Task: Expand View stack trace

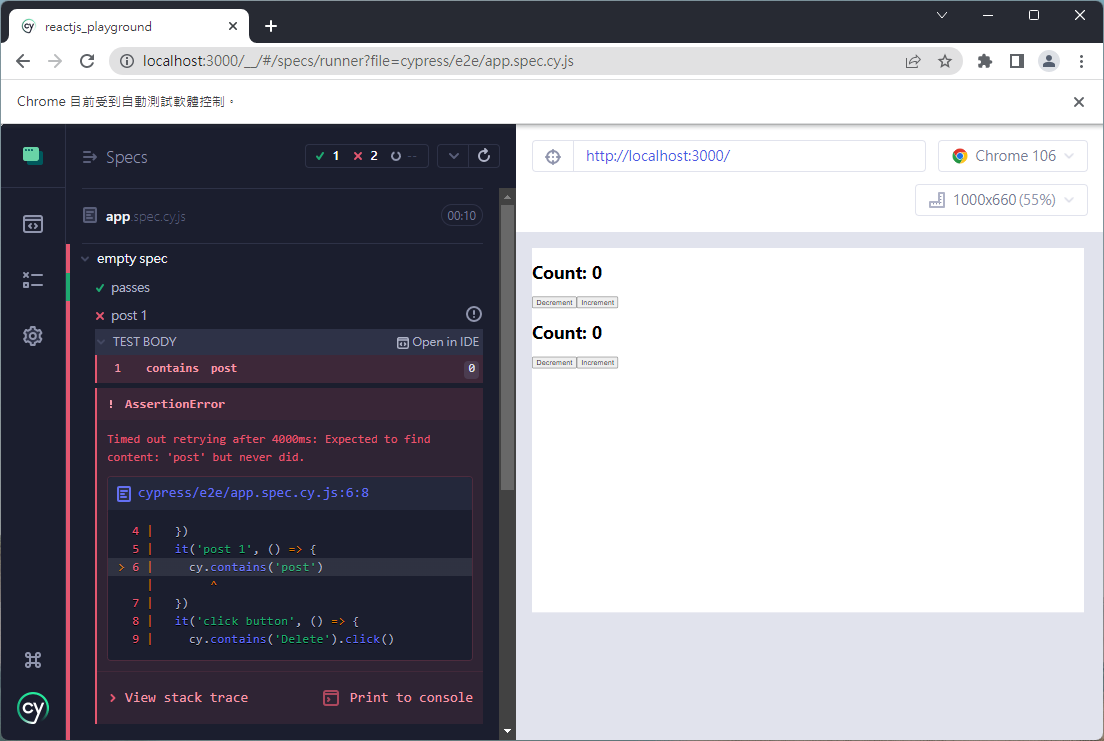Action: pyautogui.click(x=180, y=698)
